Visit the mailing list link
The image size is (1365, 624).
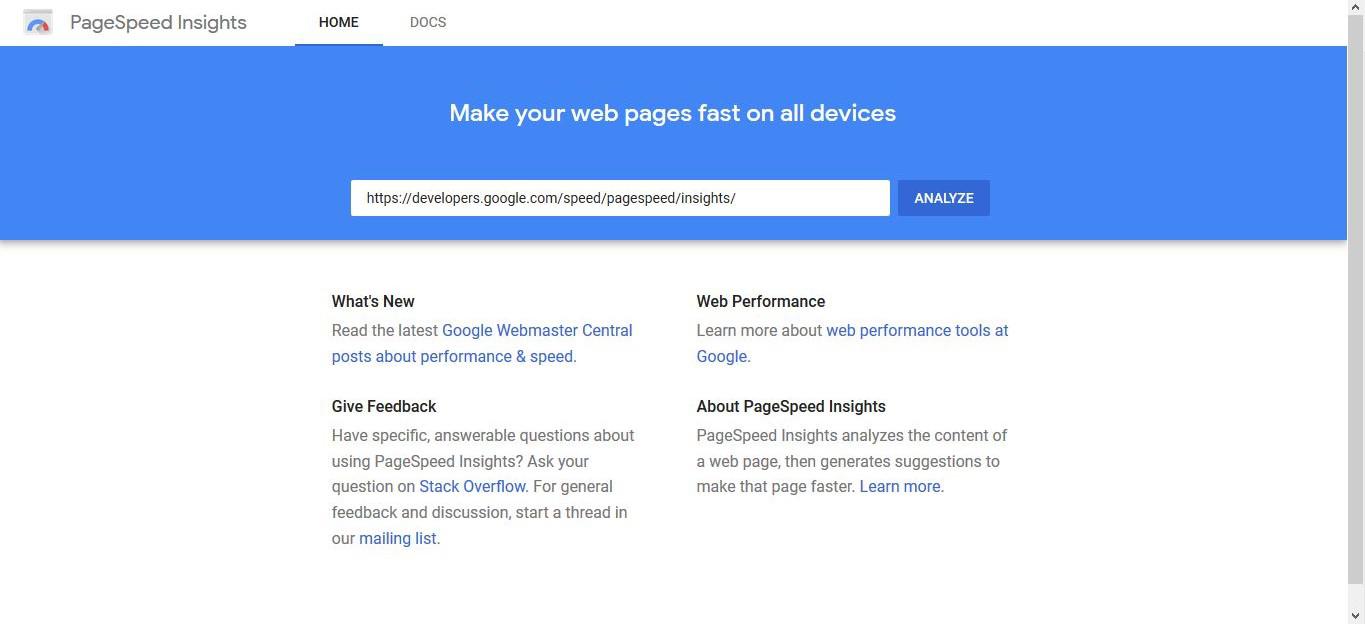pyautogui.click(x=397, y=539)
